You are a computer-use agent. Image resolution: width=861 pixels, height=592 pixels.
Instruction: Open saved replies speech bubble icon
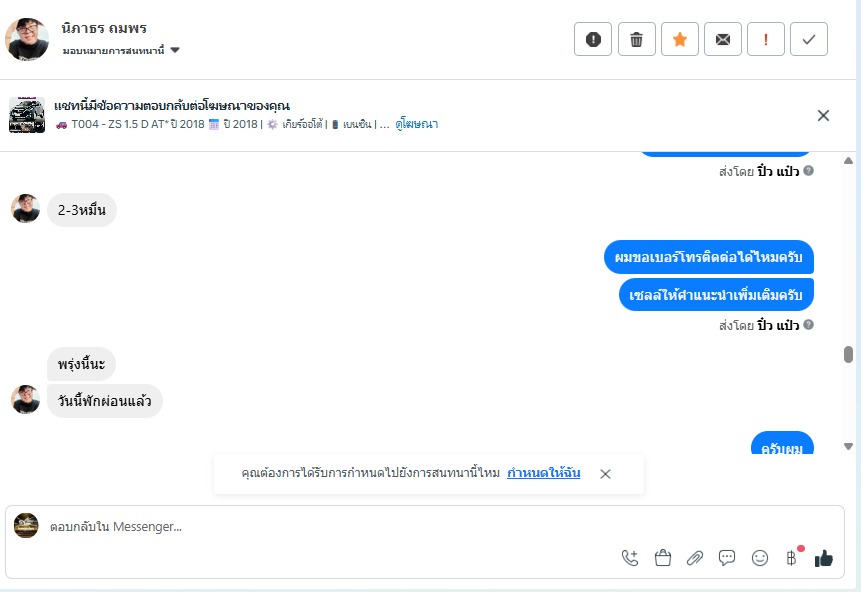(727, 558)
